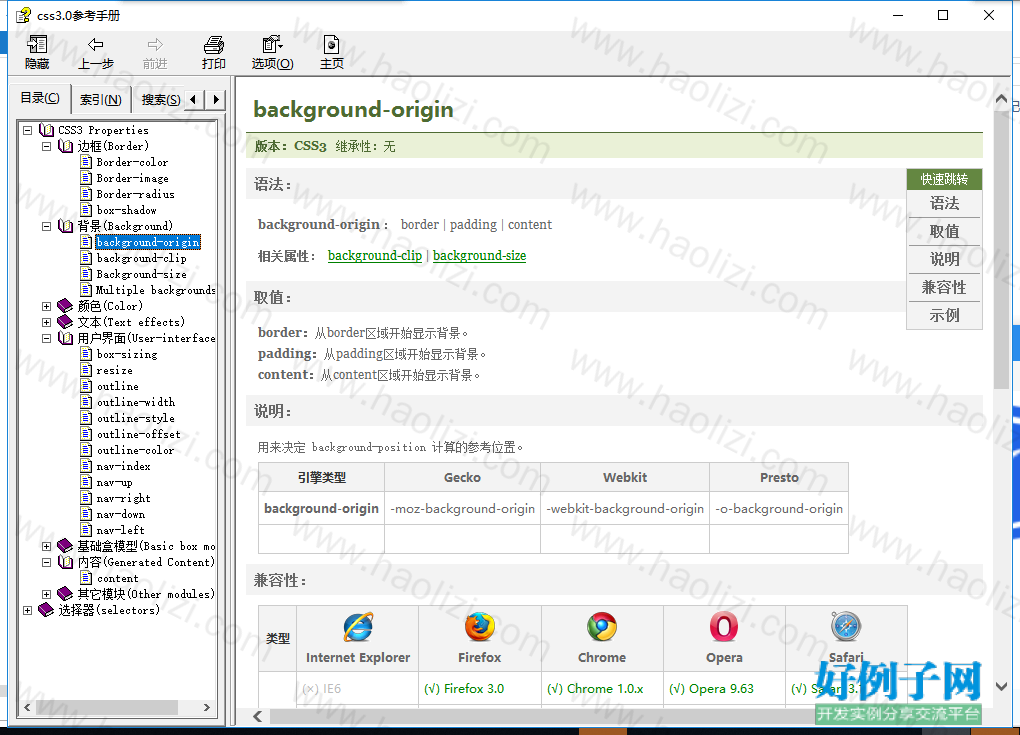Click the content pane vertical scrollbar thumb
The width and height of the screenshot is (1020, 735).
(1001, 250)
